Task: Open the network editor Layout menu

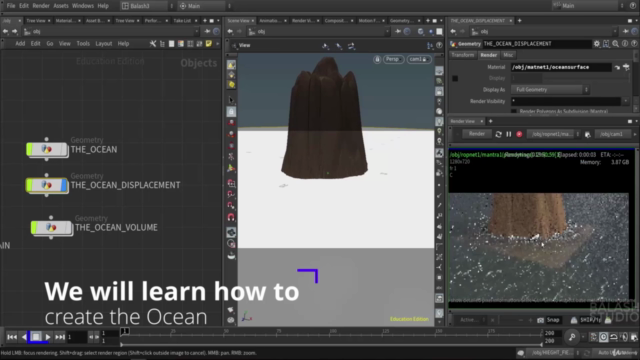Action: coord(104,43)
